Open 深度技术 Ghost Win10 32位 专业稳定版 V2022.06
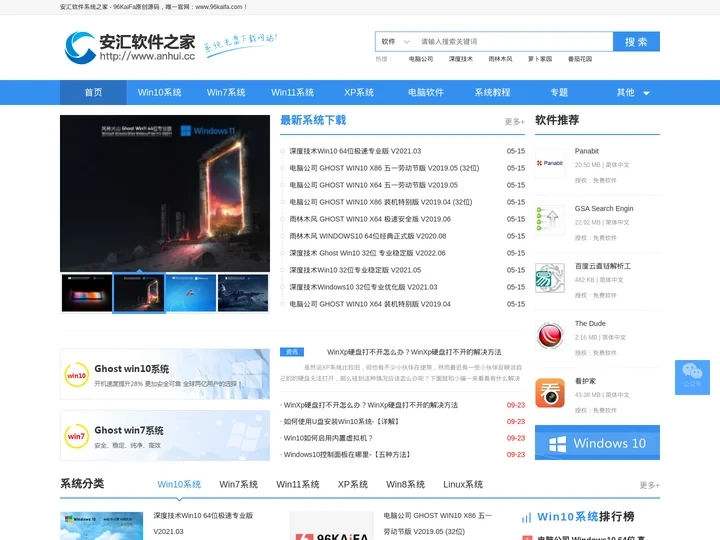 tap(367, 253)
